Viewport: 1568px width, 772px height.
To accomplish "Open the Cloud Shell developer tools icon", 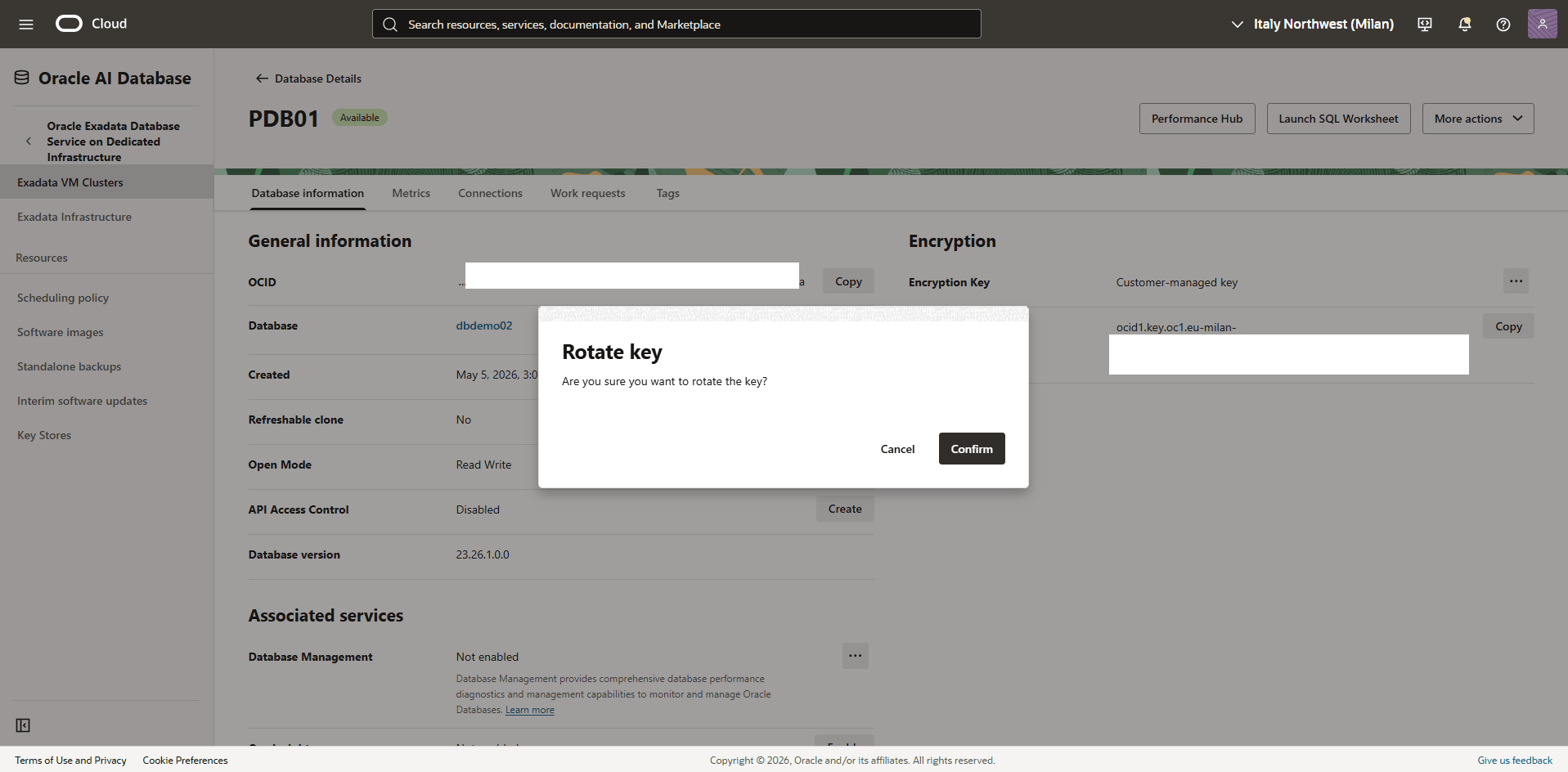I will (x=1425, y=25).
